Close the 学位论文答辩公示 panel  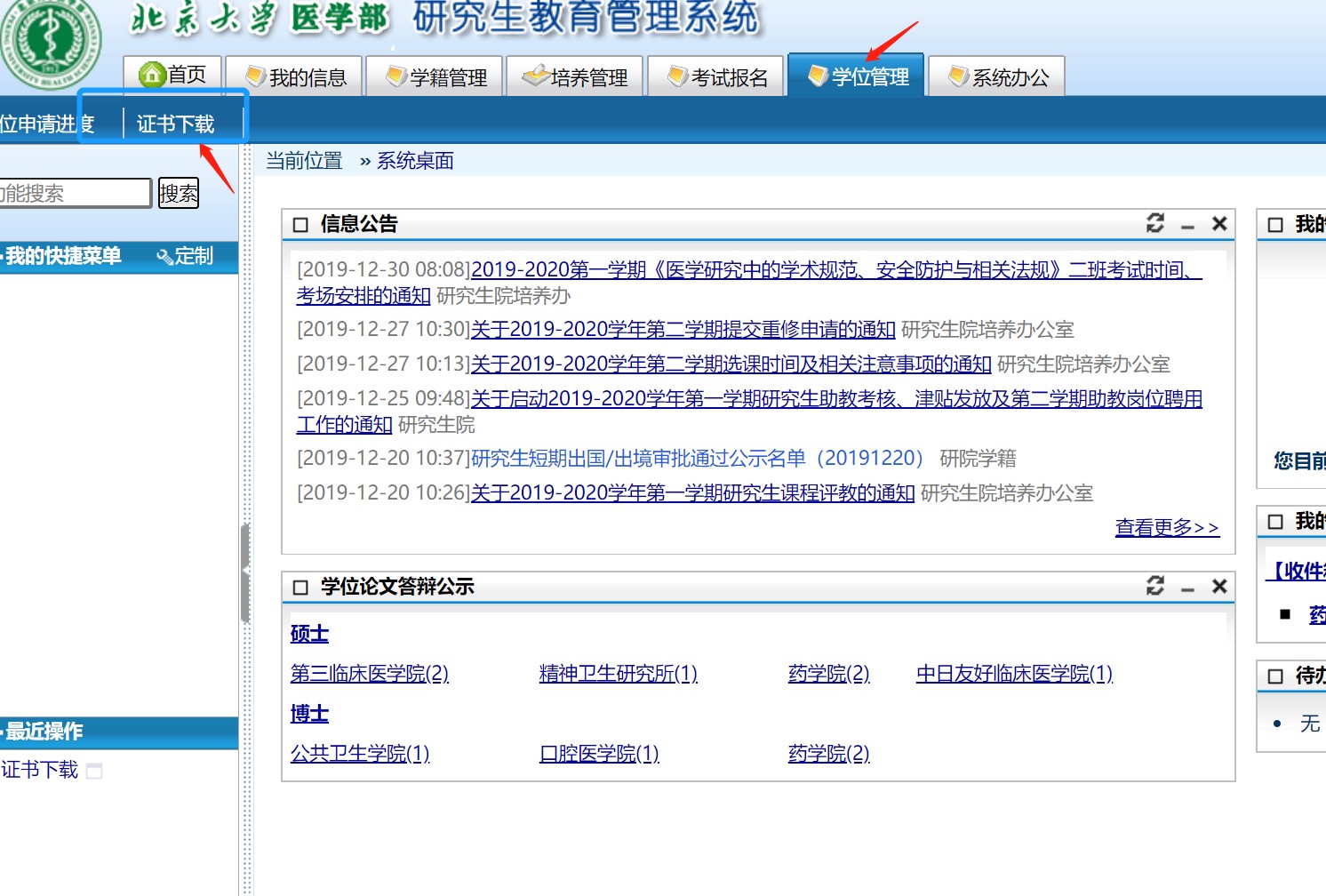(x=1219, y=586)
